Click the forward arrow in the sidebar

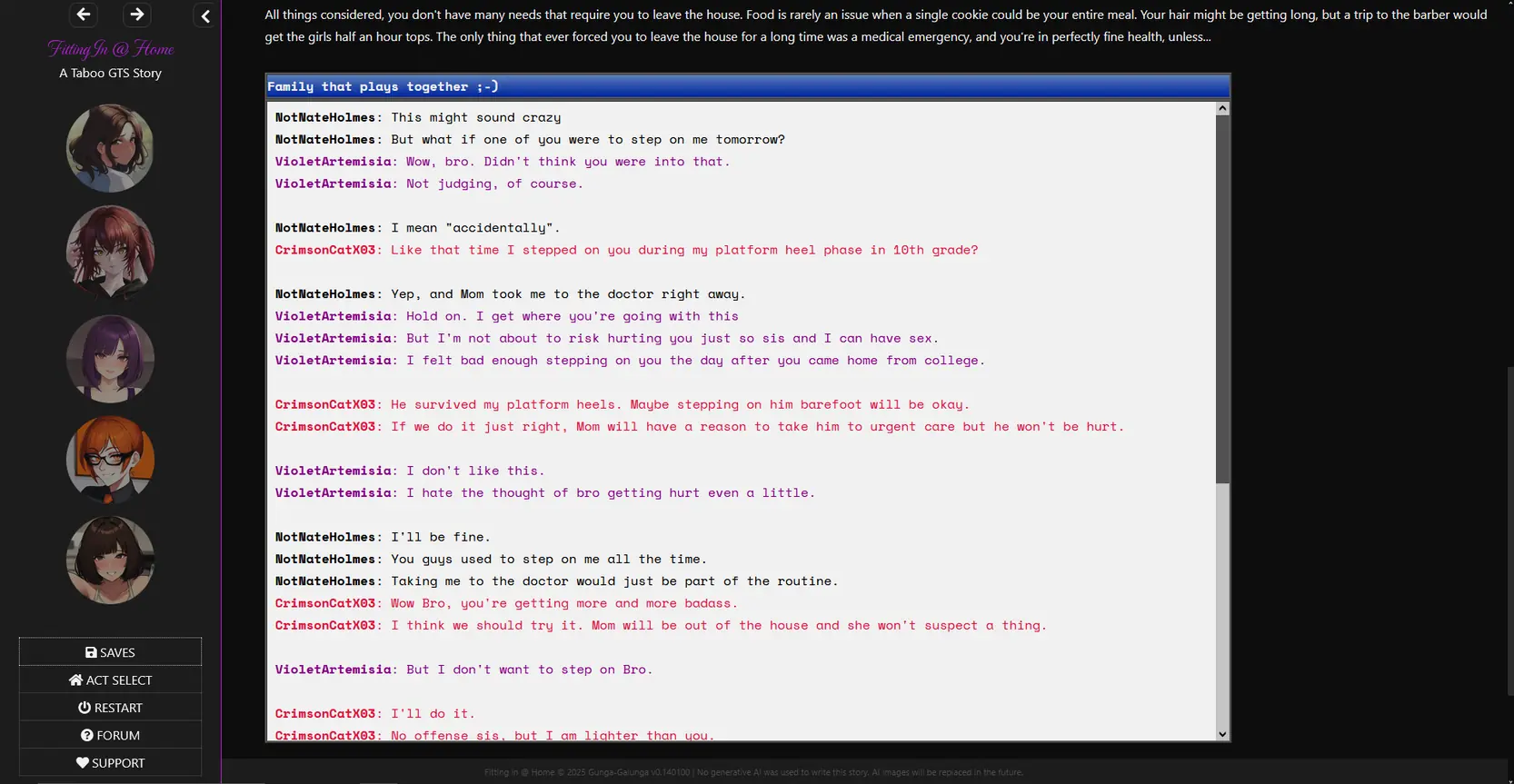[x=136, y=15]
